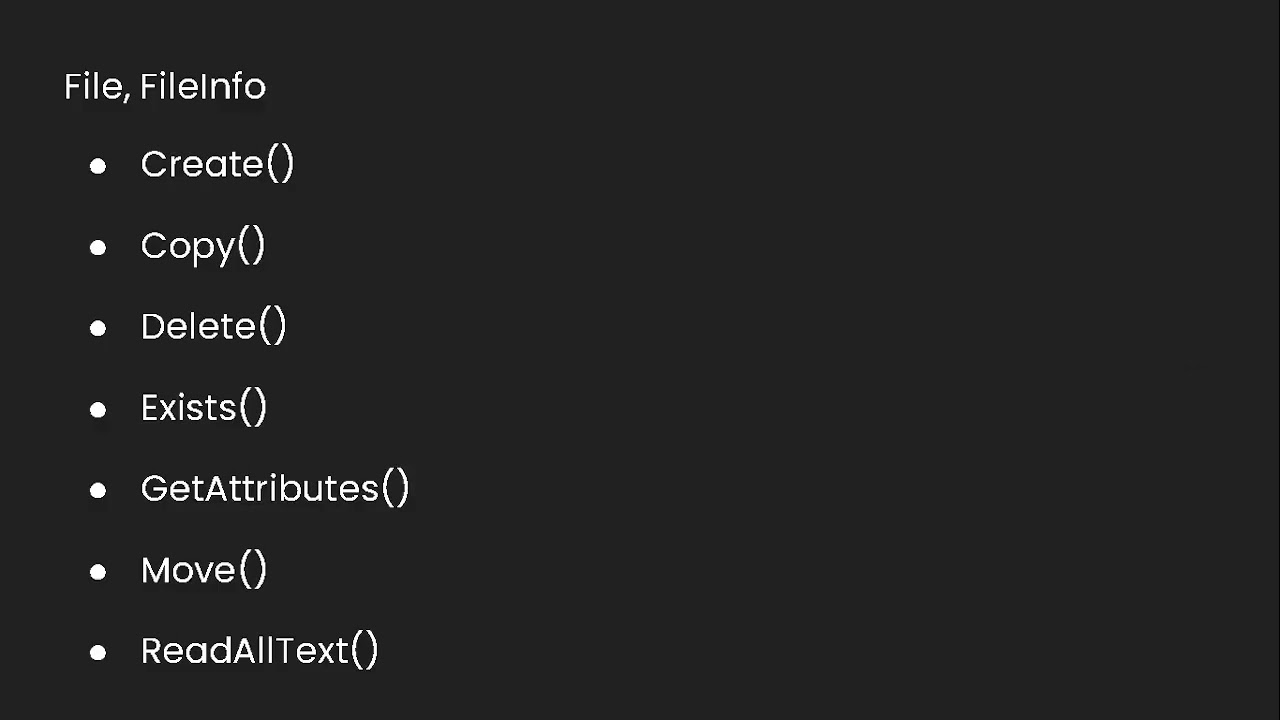This screenshot has height=720, width=1280.
Task: Click the word File in the heading
Action: pos(93,86)
